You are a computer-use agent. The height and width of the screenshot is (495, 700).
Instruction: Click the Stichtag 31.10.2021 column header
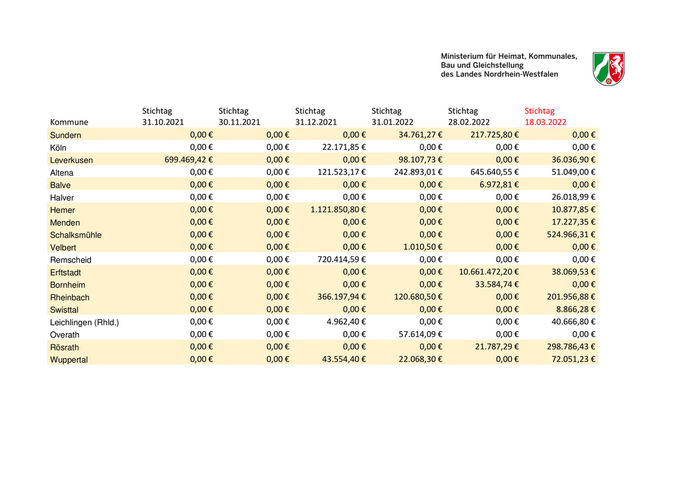point(163,116)
